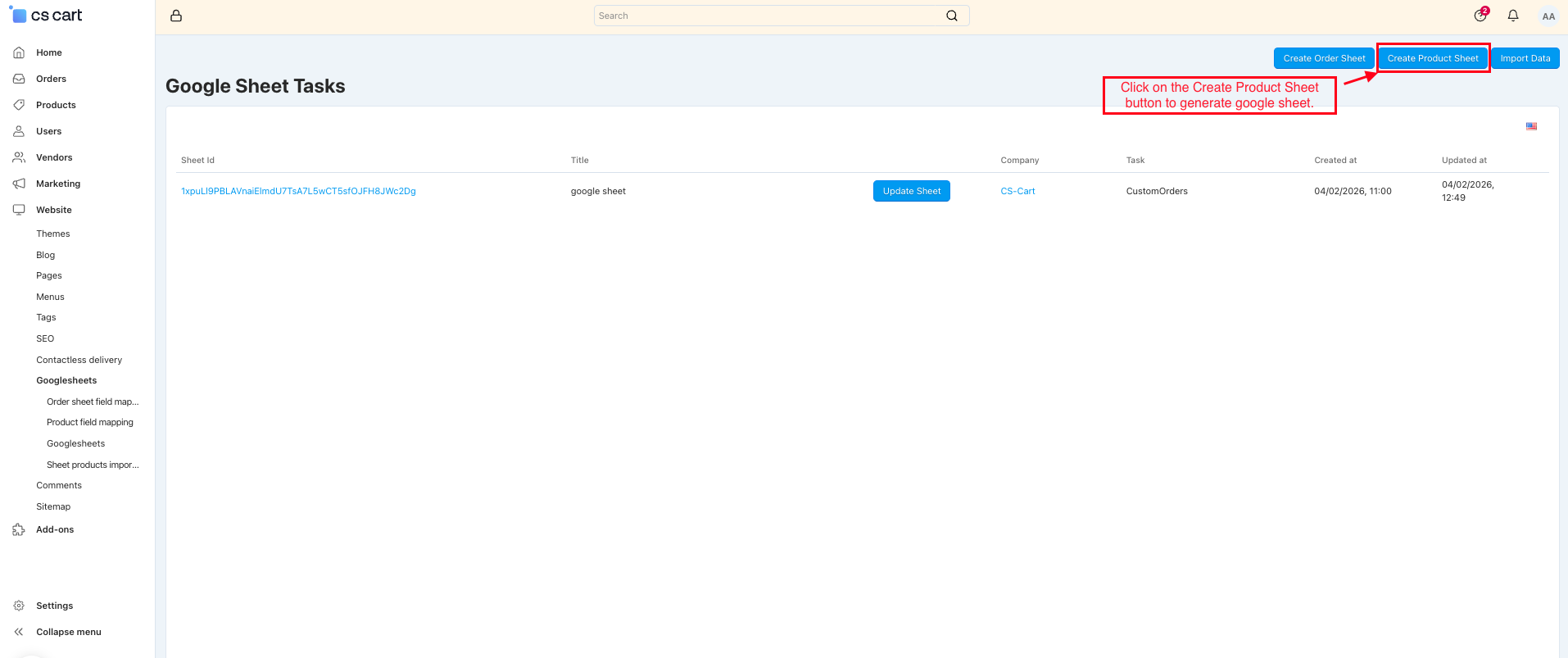Open the Vendors menu label

click(x=54, y=157)
